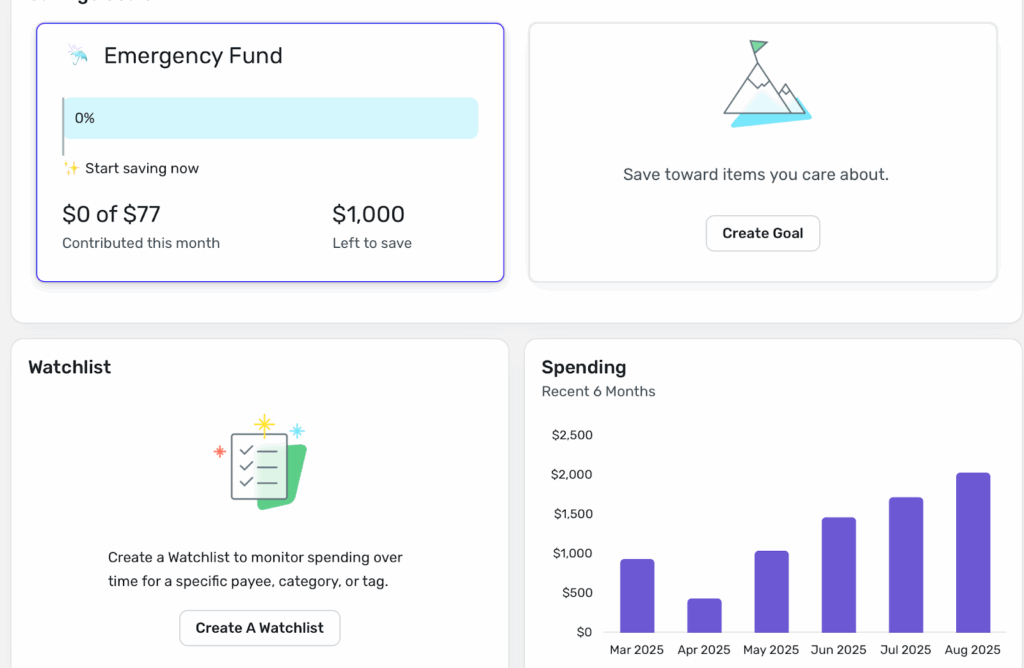Screen dimensions: 1024x668
Task: Click the Watchlist panel title
Action: (x=69, y=367)
